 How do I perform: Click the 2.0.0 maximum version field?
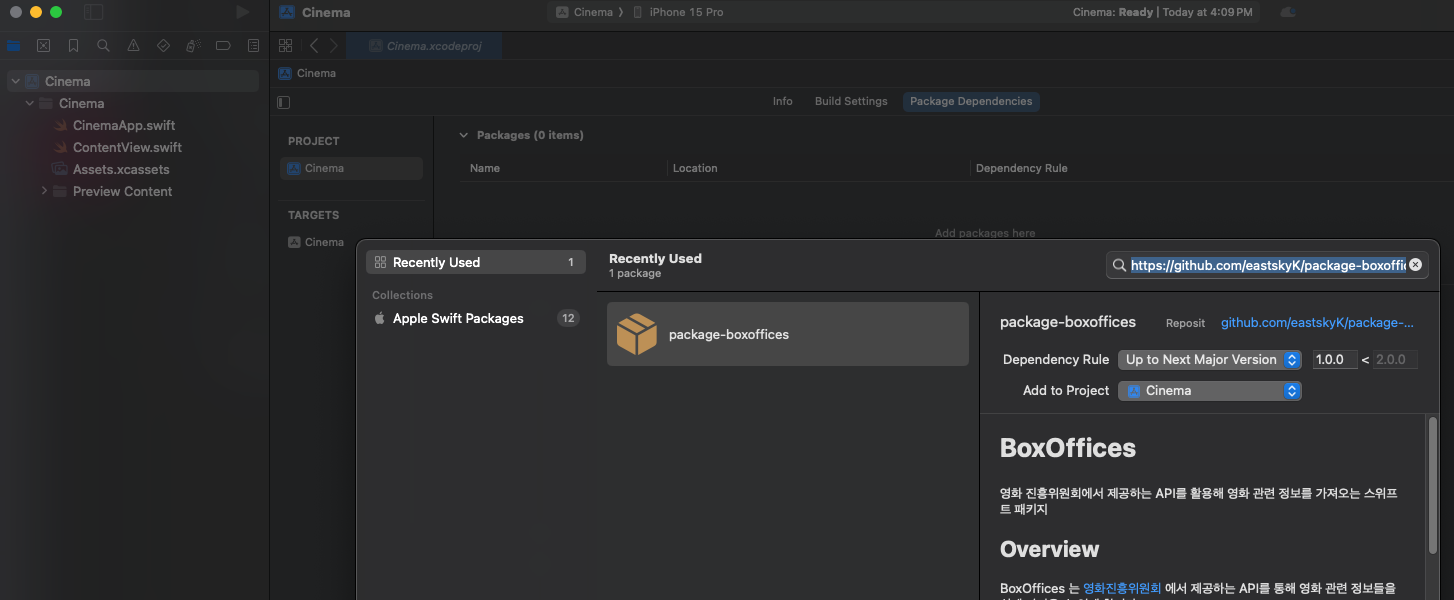click(x=1396, y=359)
